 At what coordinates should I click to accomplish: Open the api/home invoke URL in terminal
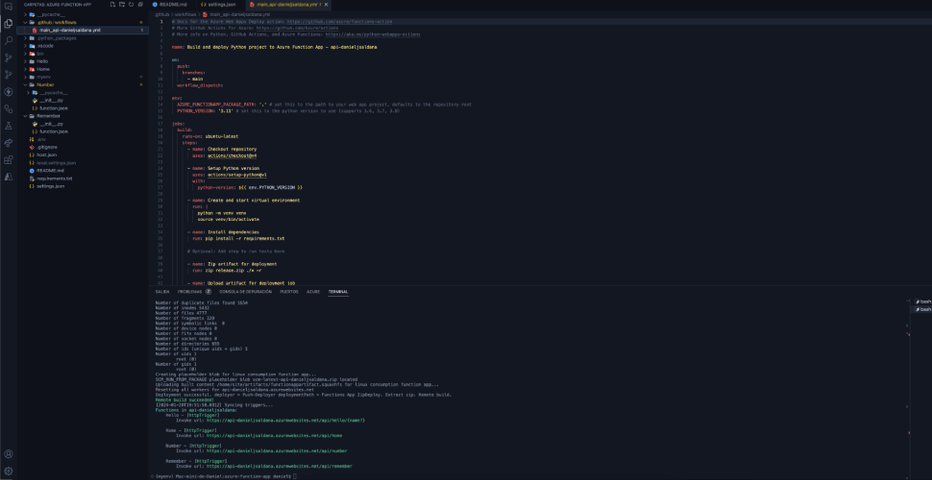[x=274, y=435]
